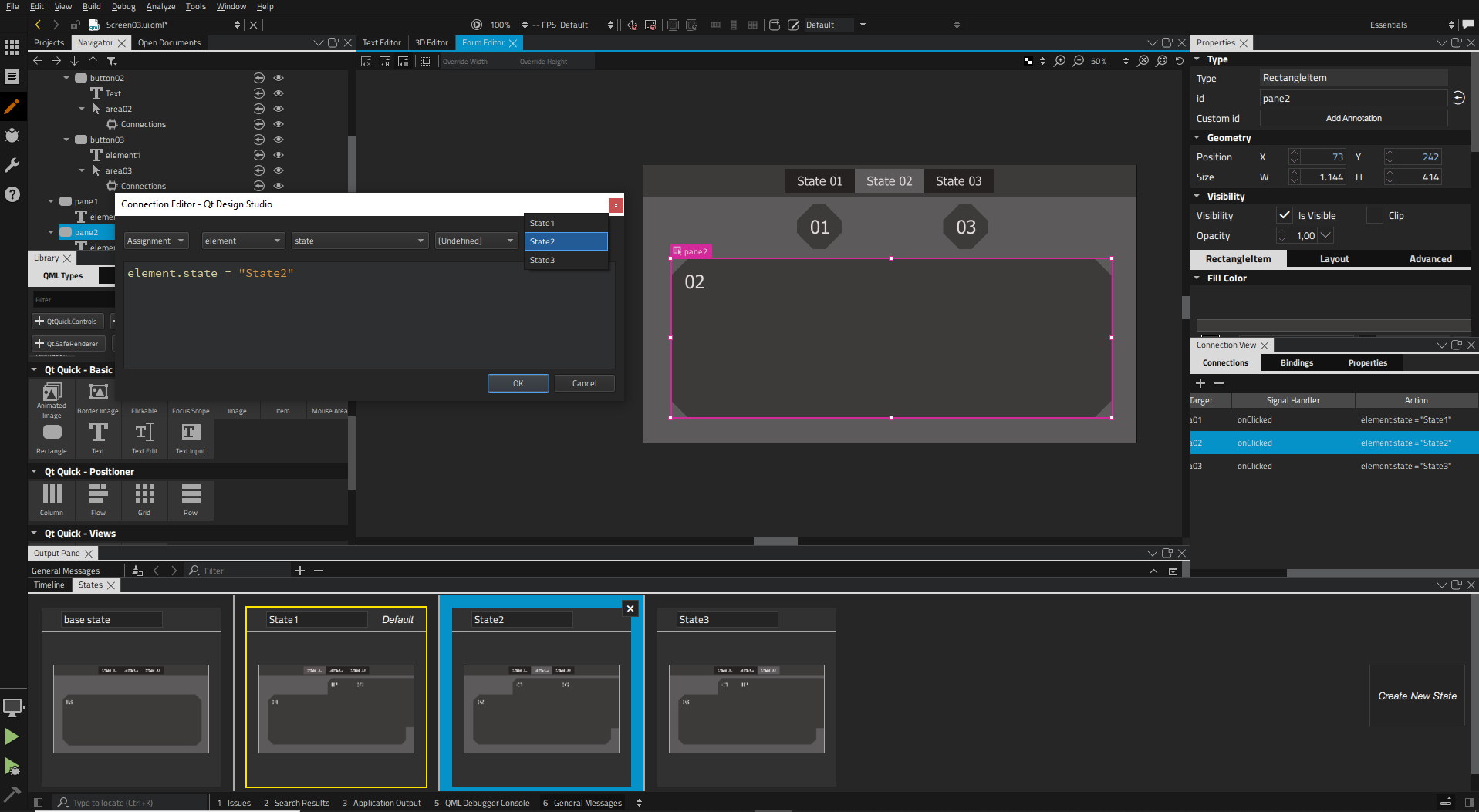Screen dimensions: 1479x812
Task: Collapse the button03 tree node
Action: tap(66, 140)
